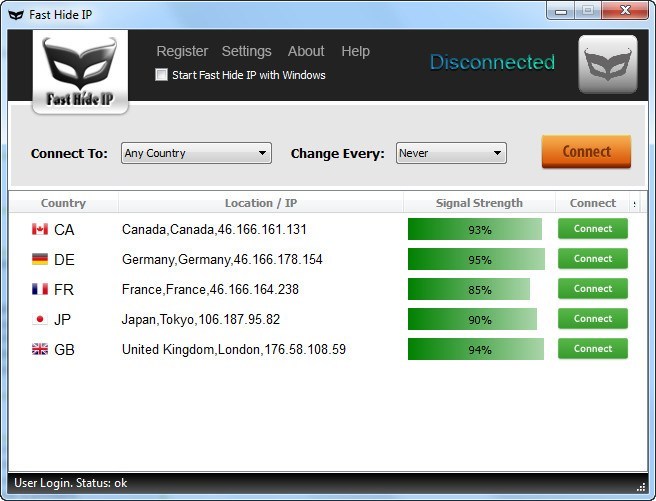Connect to the Japan Tokyo server
The image size is (656, 501).
(593, 319)
